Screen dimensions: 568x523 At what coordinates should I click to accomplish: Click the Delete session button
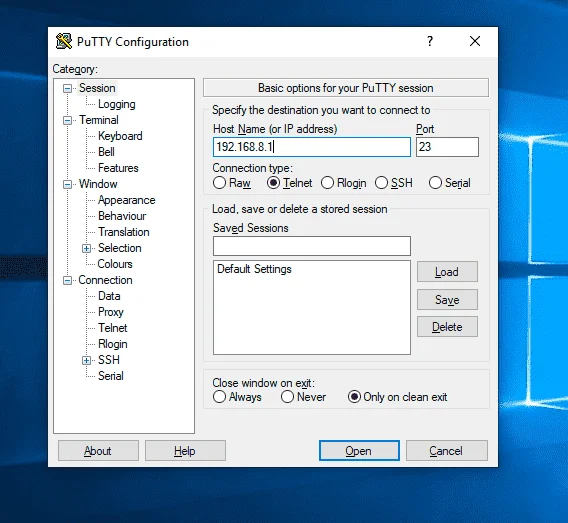pyautogui.click(x=447, y=327)
